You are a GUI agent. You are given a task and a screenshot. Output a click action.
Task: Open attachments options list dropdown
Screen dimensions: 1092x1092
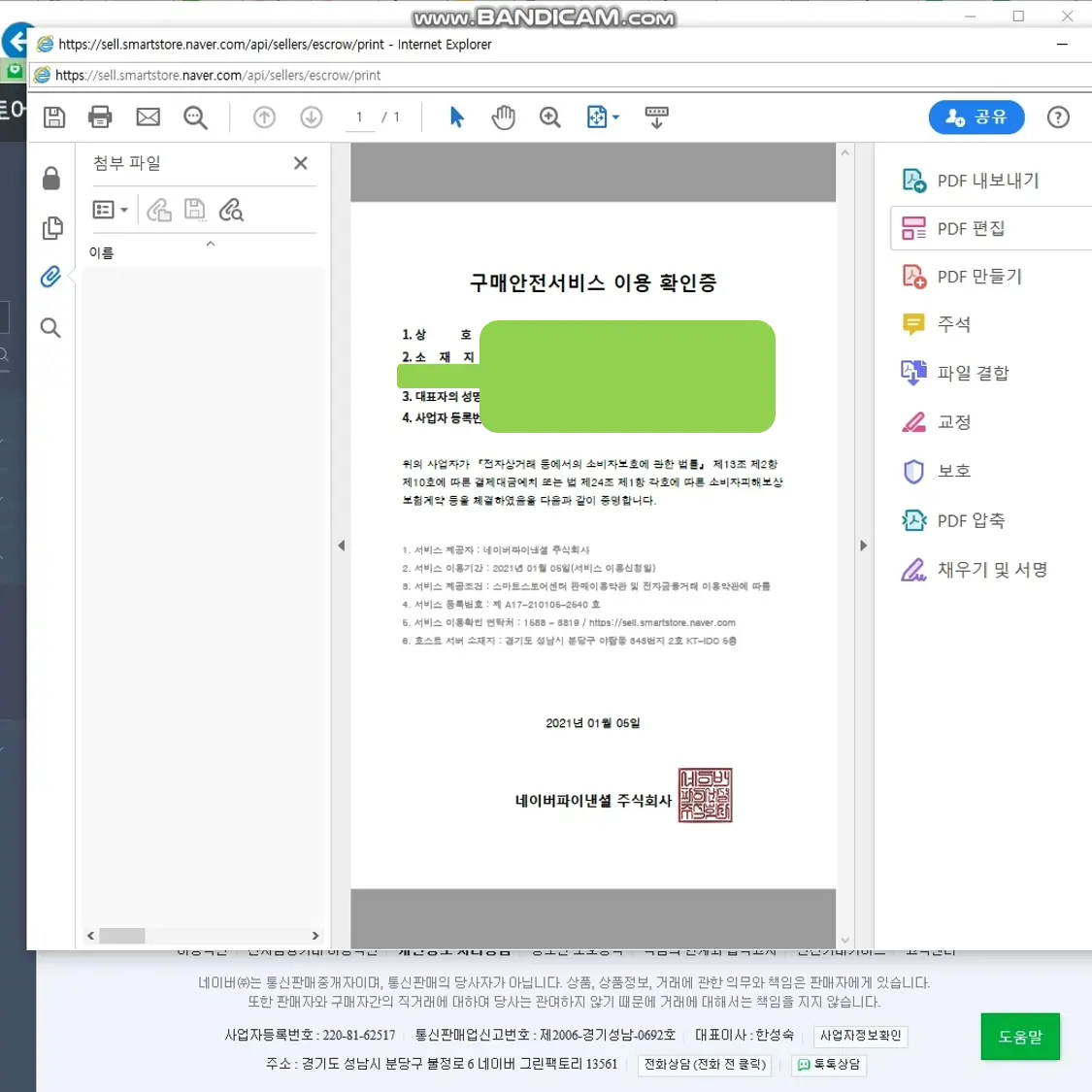(110, 210)
